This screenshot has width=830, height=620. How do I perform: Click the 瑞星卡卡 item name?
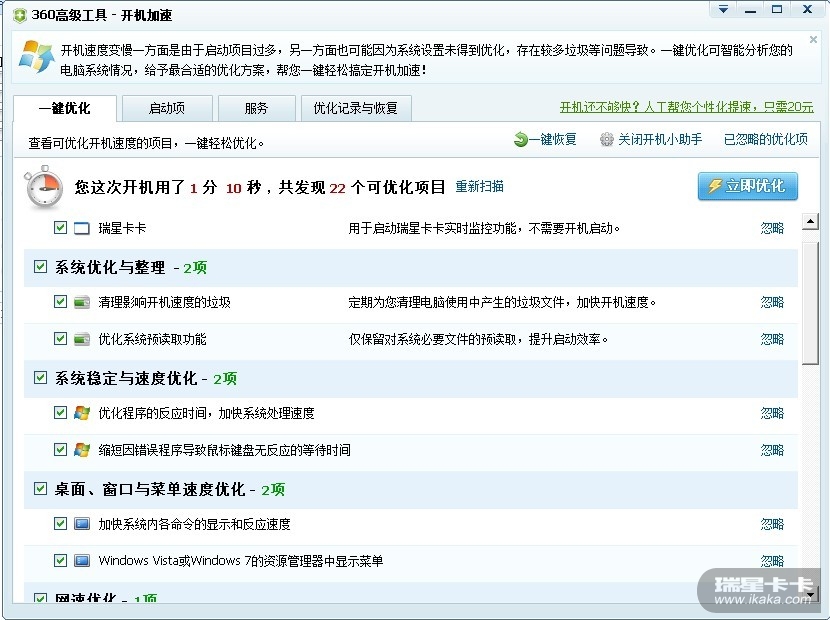(x=122, y=228)
